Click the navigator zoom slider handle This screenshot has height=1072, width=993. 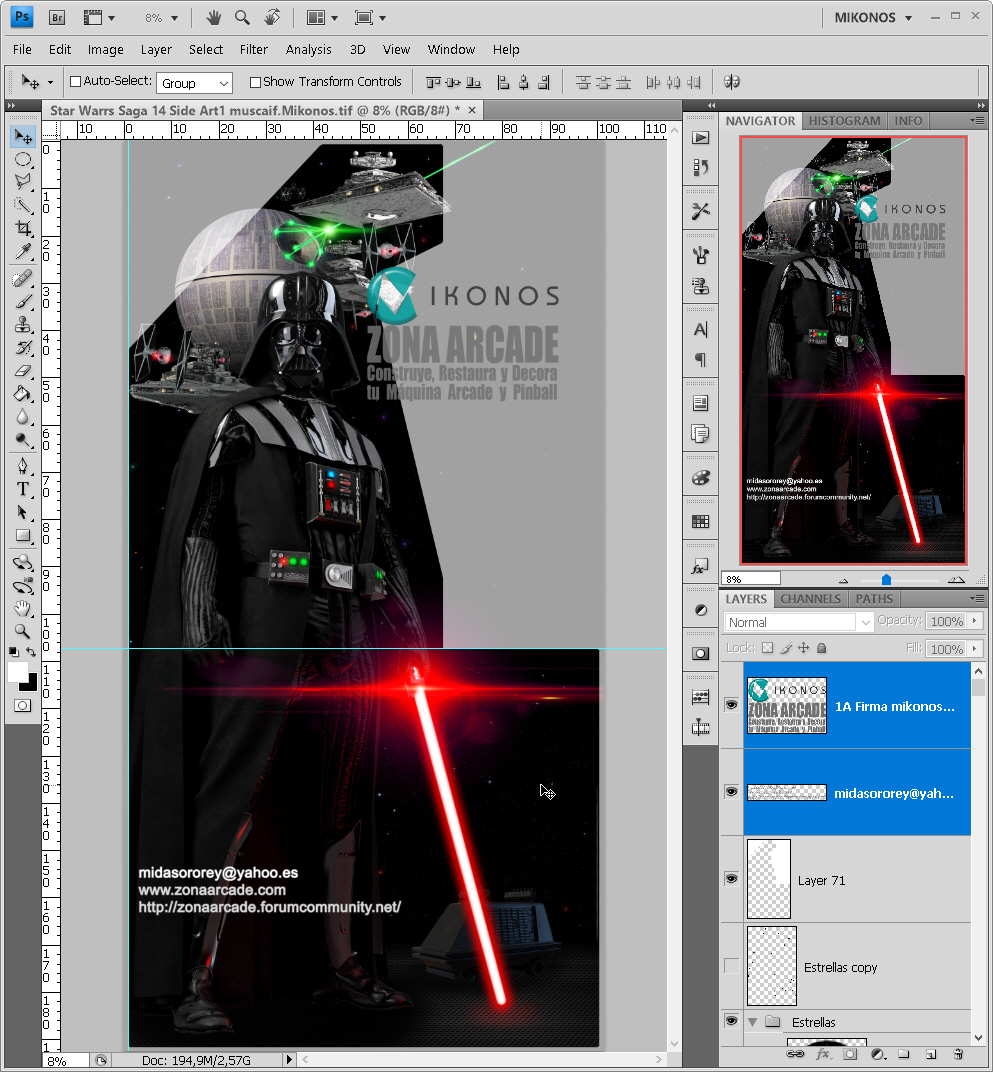[x=886, y=580]
